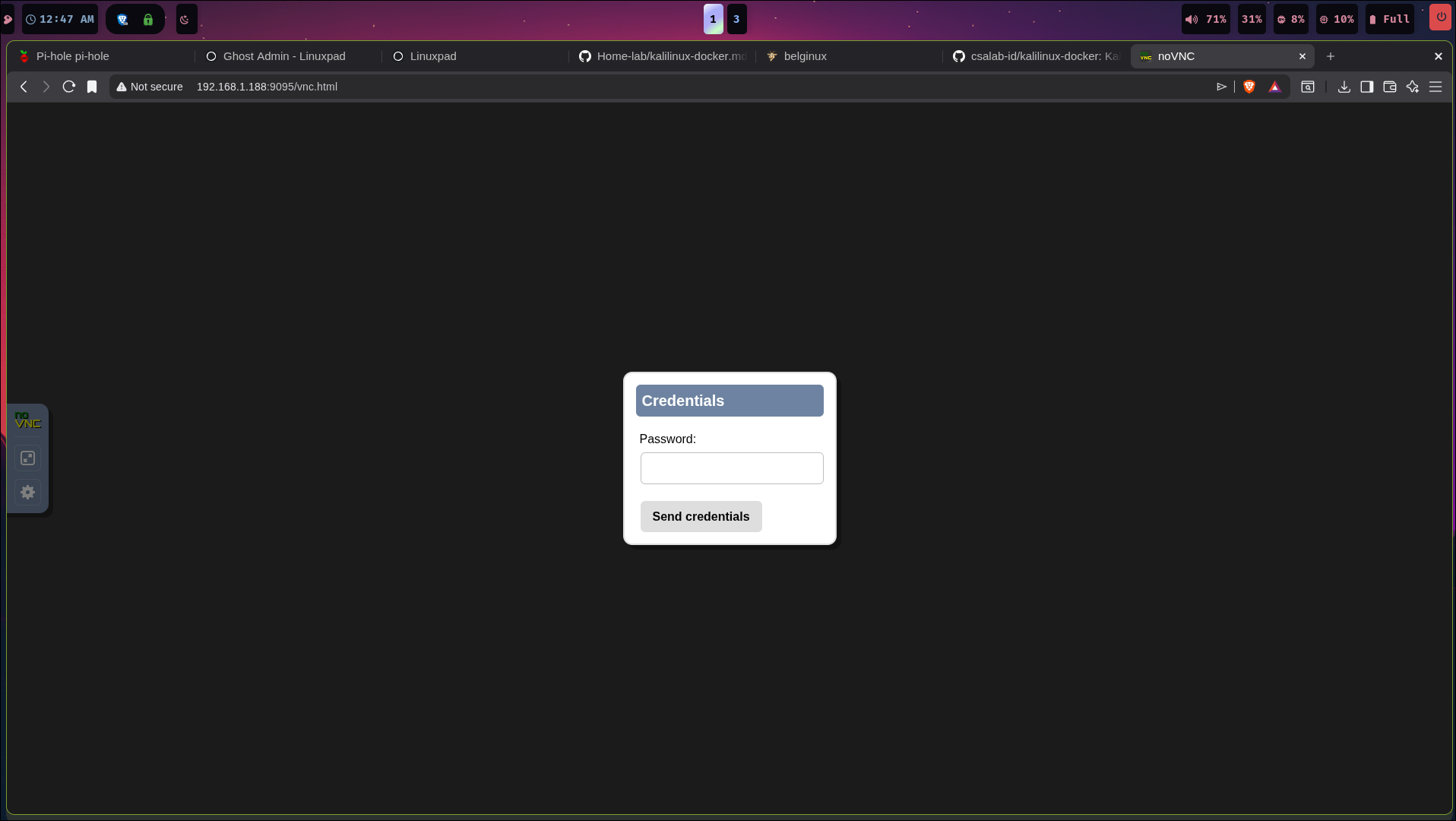1456x821 pixels.
Task: Open browser downloads
Action: [x=1344, y=87]
